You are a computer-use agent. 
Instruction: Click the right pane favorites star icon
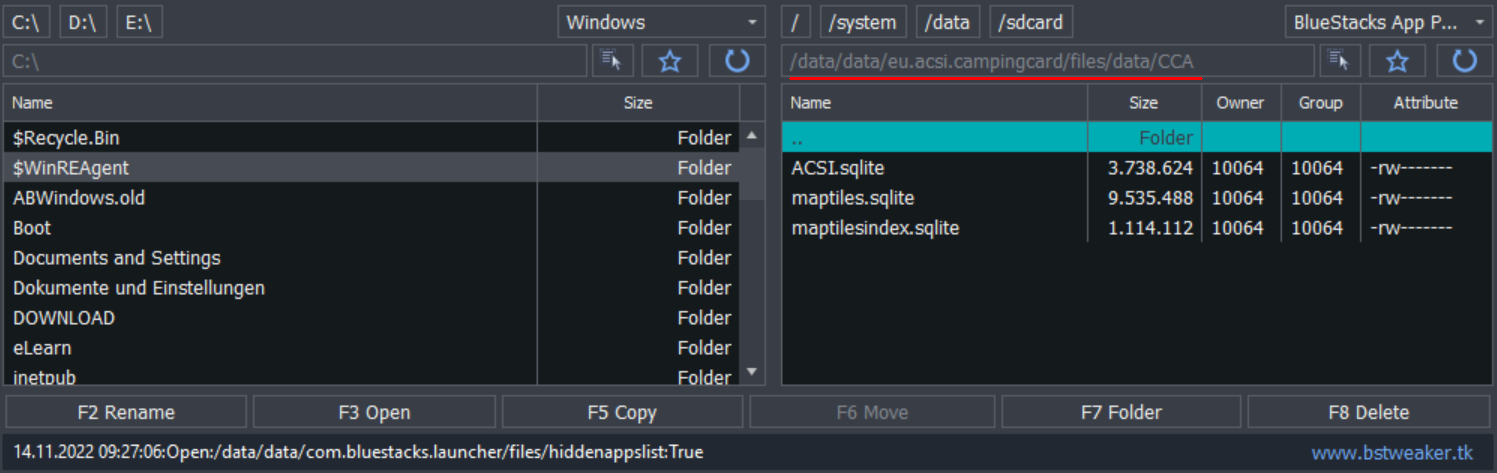(x=1398, y=61)
